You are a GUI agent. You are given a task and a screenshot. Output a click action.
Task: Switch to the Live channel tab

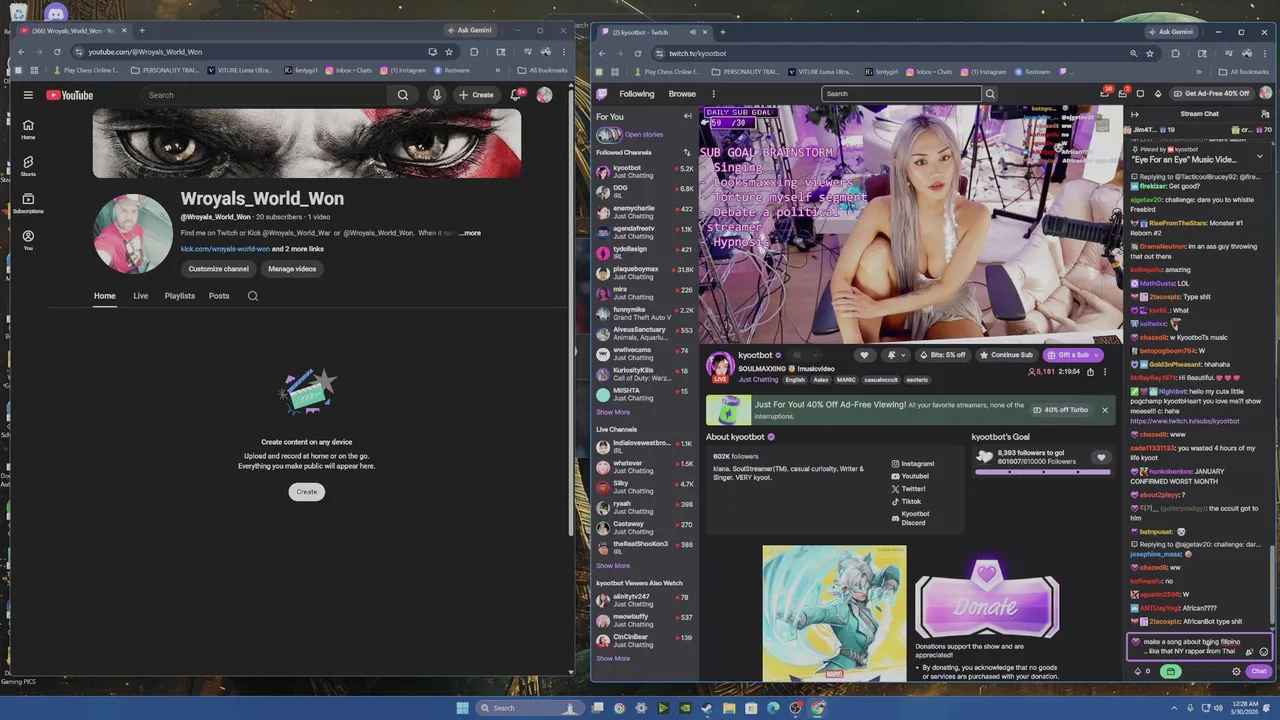(x=141, y=296)
